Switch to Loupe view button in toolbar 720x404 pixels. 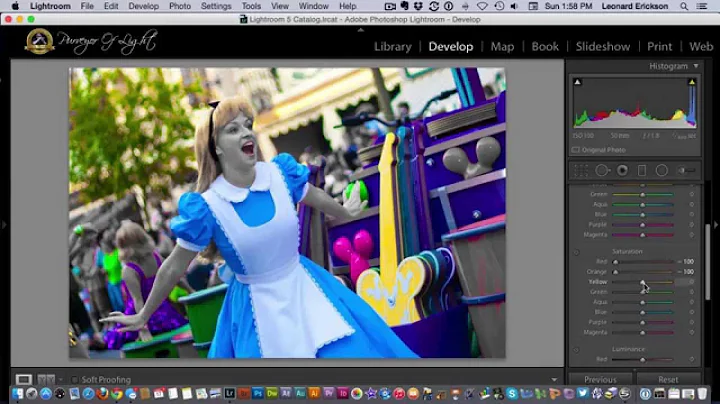tap(23, 380)
